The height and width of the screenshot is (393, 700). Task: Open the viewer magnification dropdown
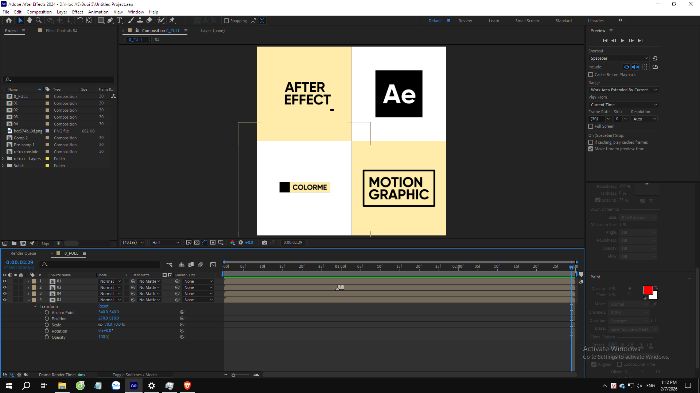coord(133,242)
